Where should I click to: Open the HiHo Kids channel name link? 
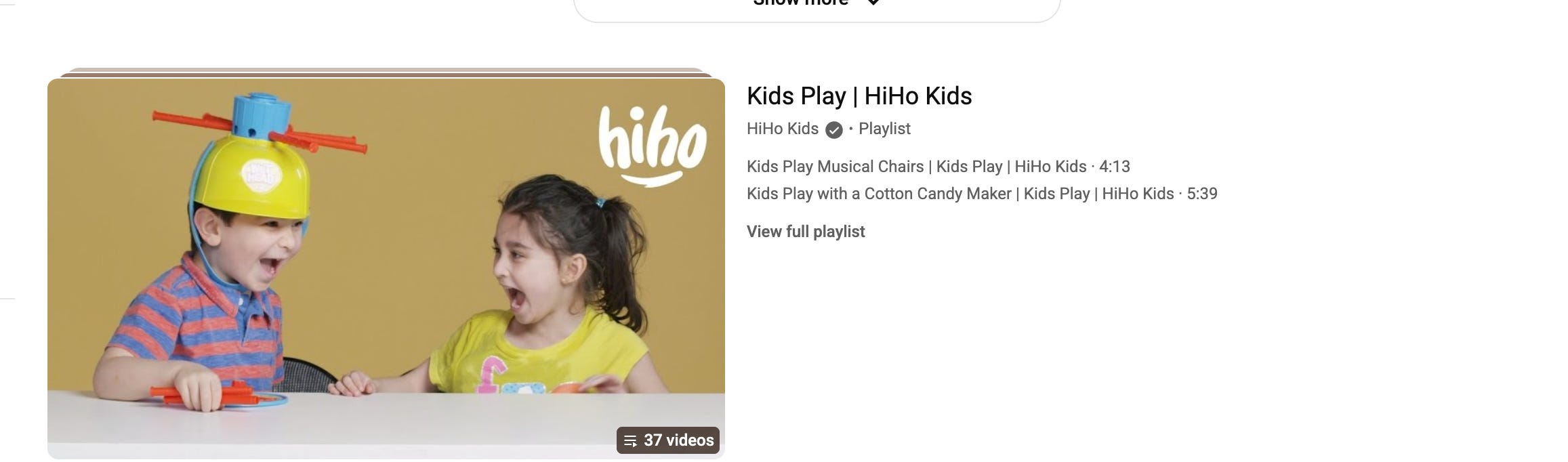pyautogui.click(x=783, y=129)
